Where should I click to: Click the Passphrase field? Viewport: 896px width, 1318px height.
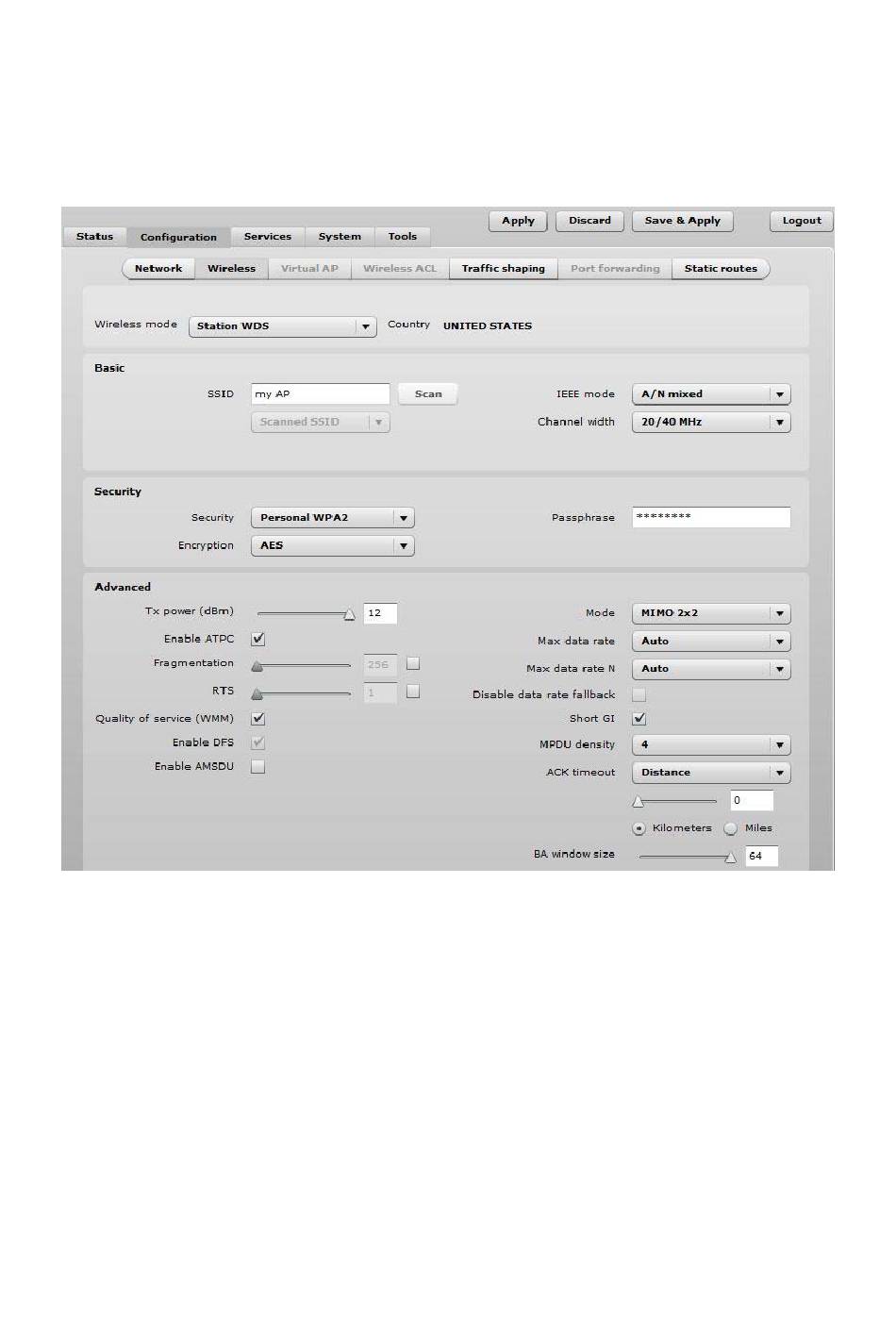711,517
